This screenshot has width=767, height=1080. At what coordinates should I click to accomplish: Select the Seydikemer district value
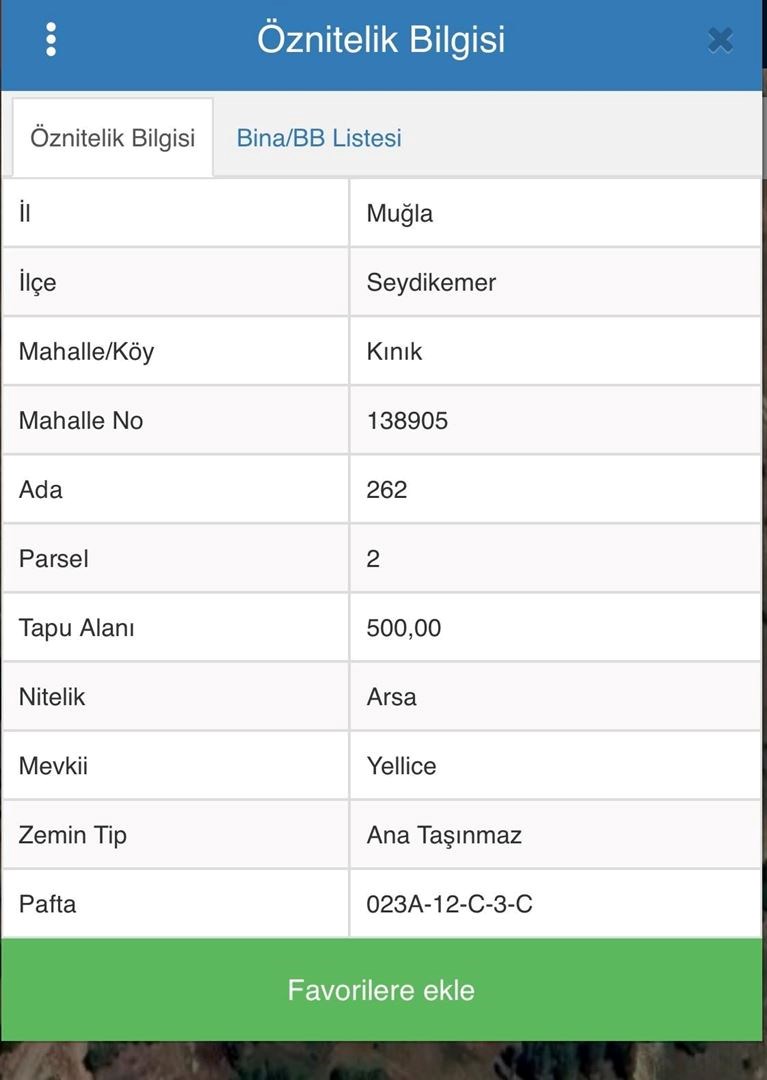[x=431, y=282]
